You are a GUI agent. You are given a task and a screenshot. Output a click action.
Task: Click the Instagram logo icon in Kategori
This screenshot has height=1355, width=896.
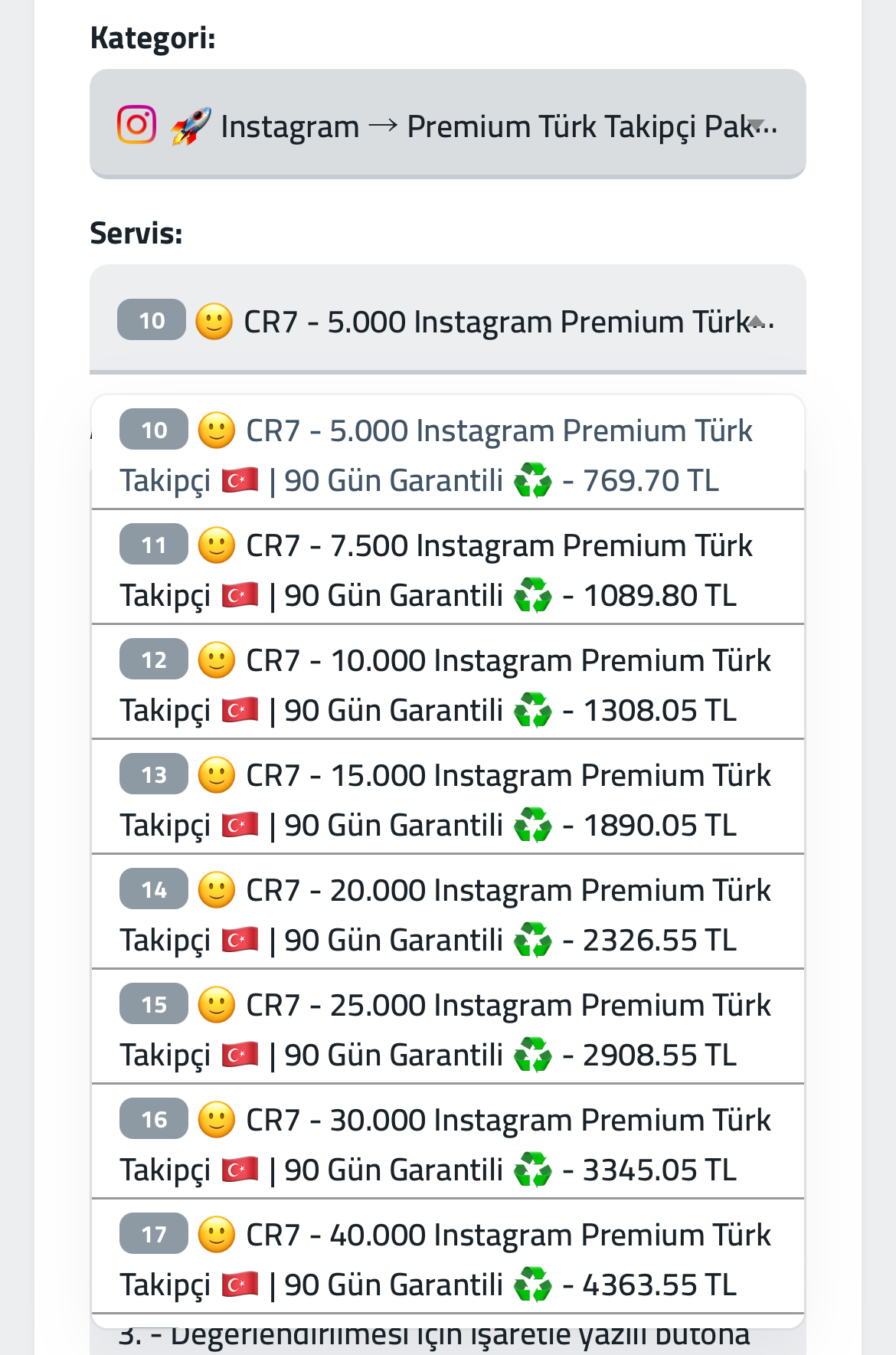137,125
